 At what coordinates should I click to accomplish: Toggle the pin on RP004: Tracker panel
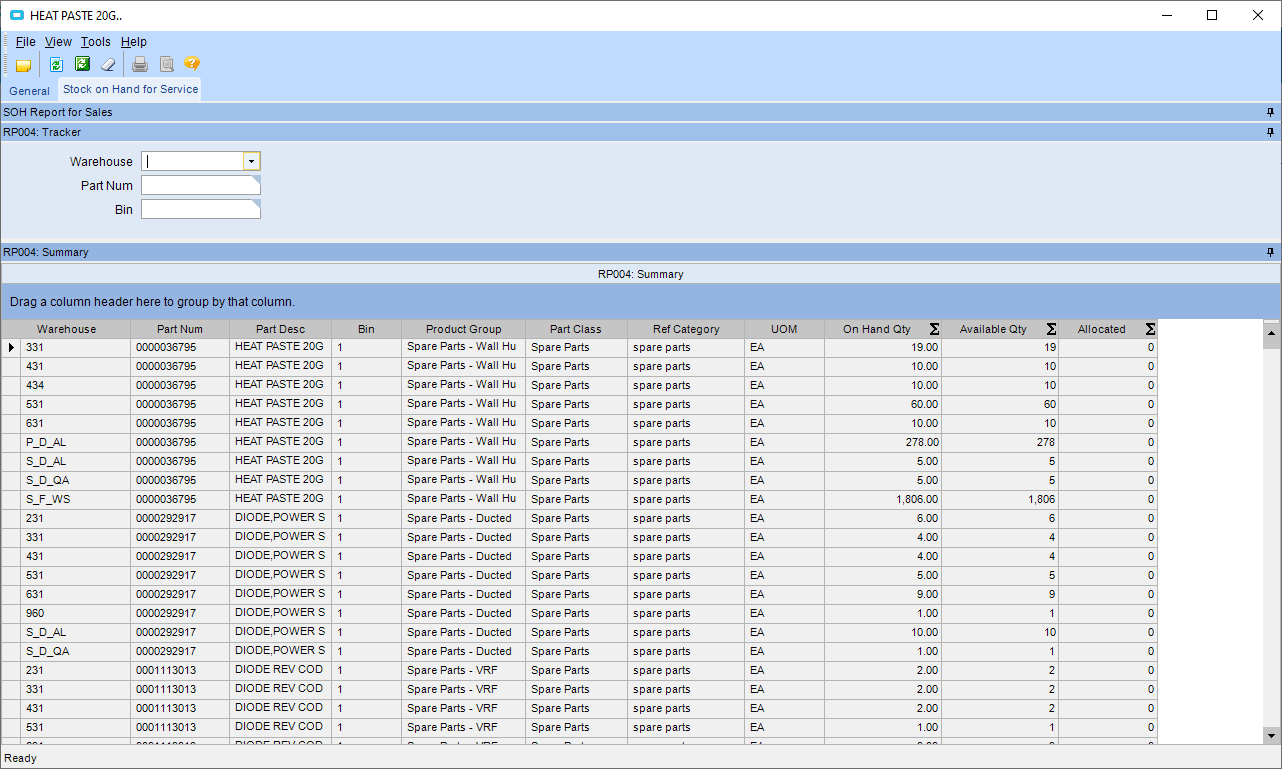[1270, 132]
